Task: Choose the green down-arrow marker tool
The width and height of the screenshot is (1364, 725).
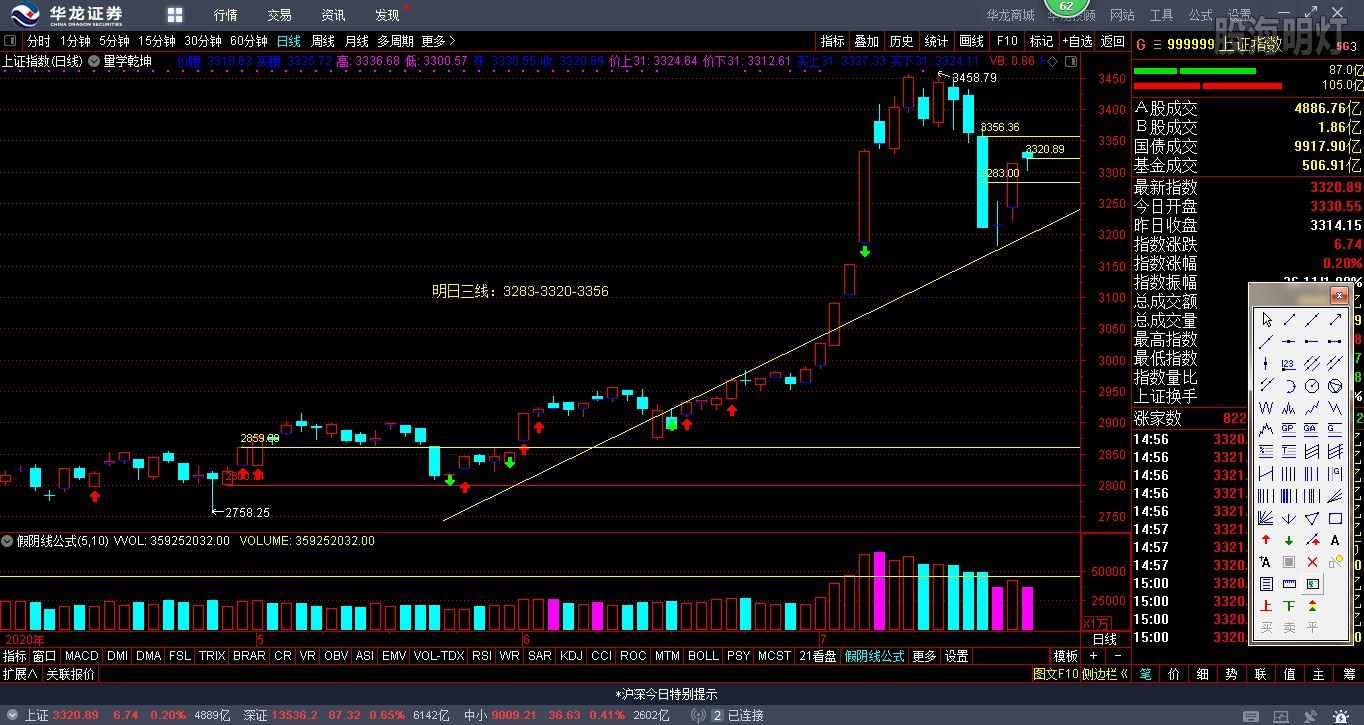Action: 1289,540
